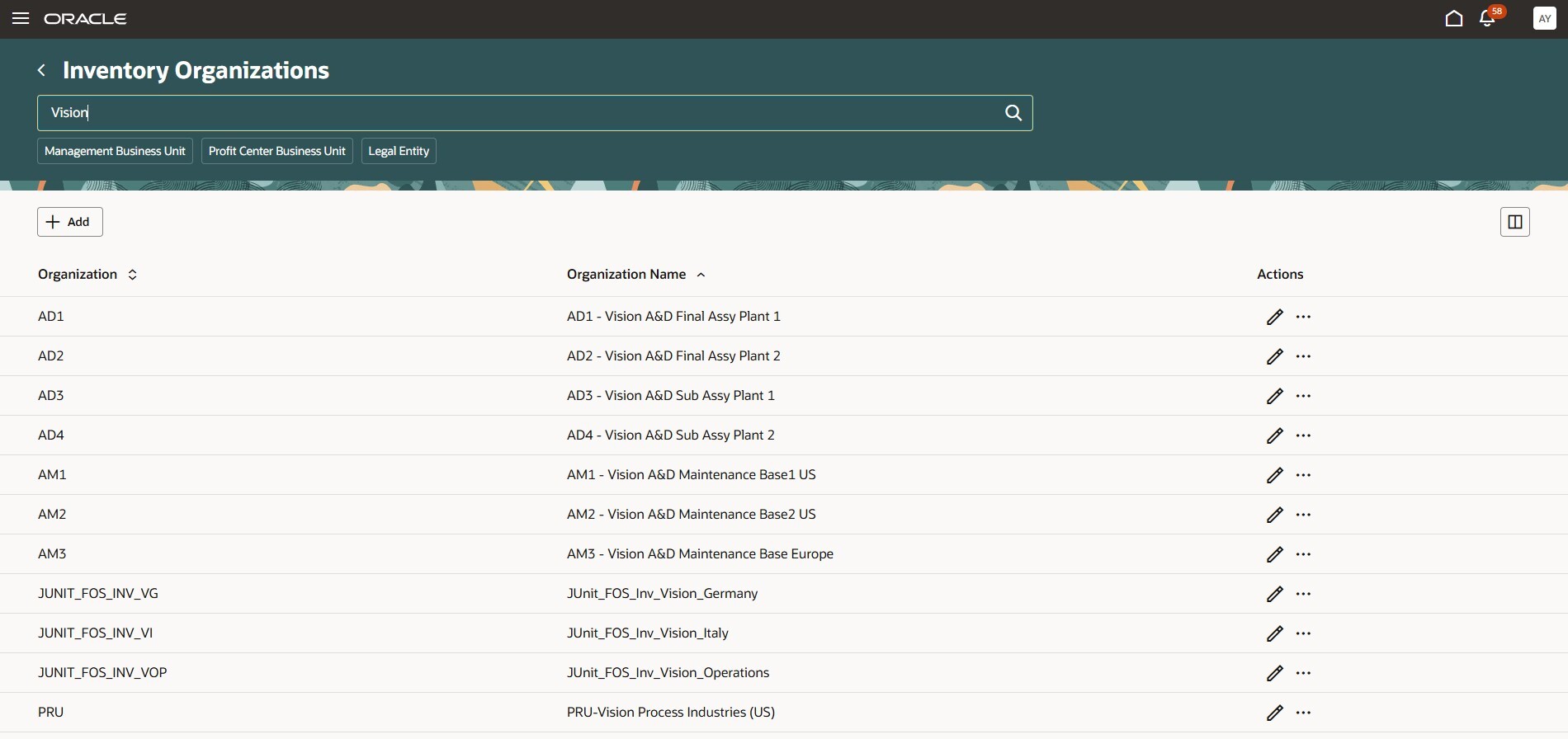The image size is (1568, 739).
Task: Open the column layout icon button
Action: [1515, 222]
